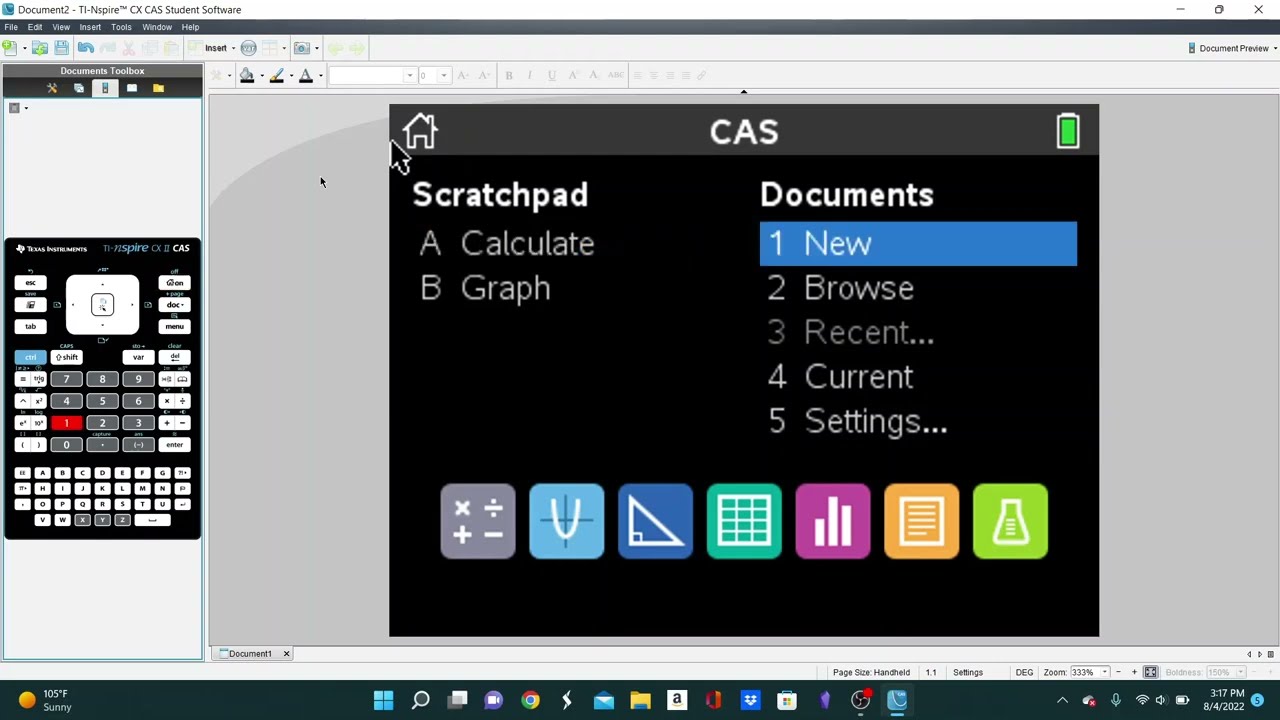The image size is (1280, 720).
Task: Select 4 Current in Documents list
Action: click(918, 377)
